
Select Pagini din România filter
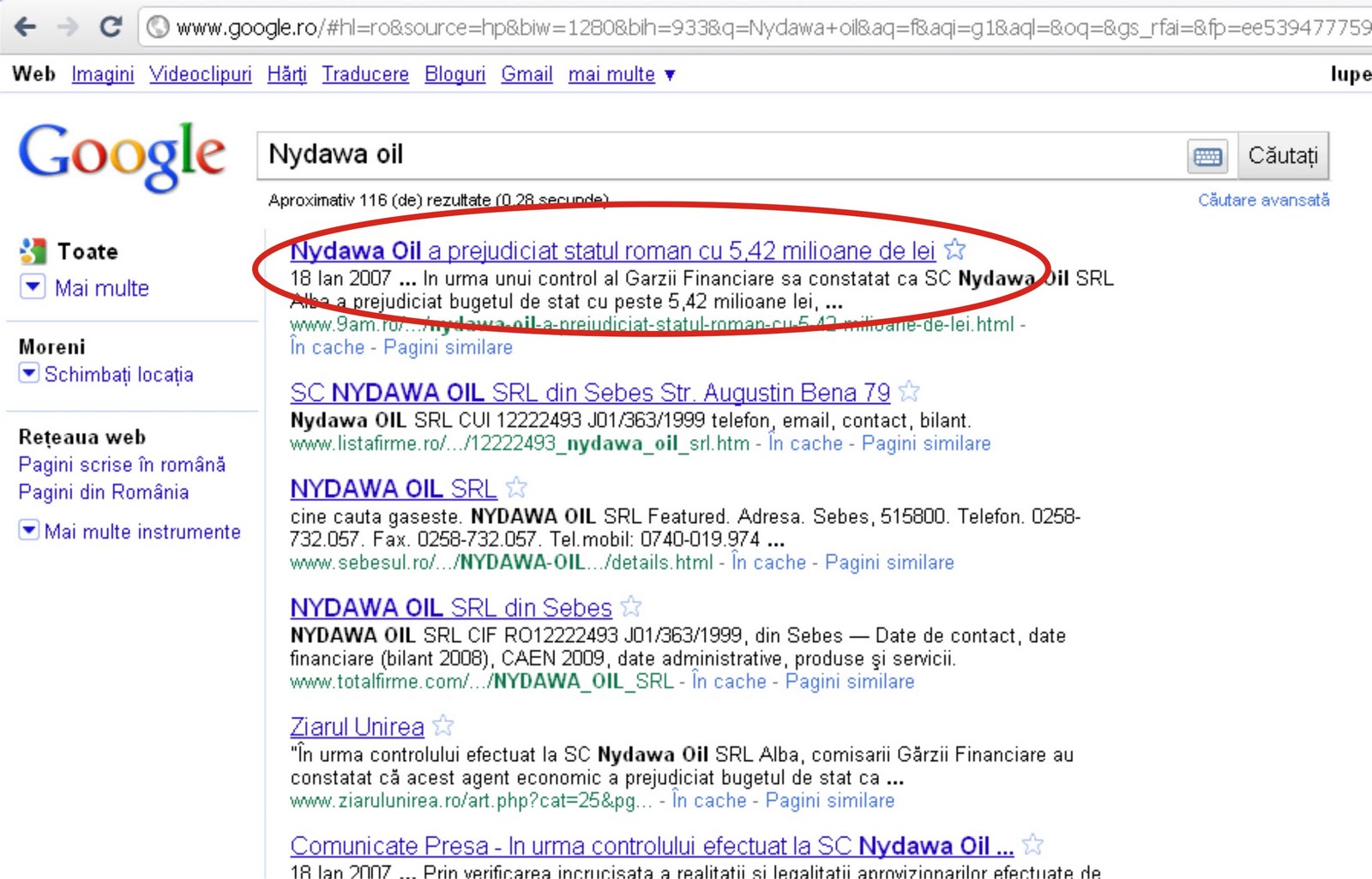pos(104,491)
